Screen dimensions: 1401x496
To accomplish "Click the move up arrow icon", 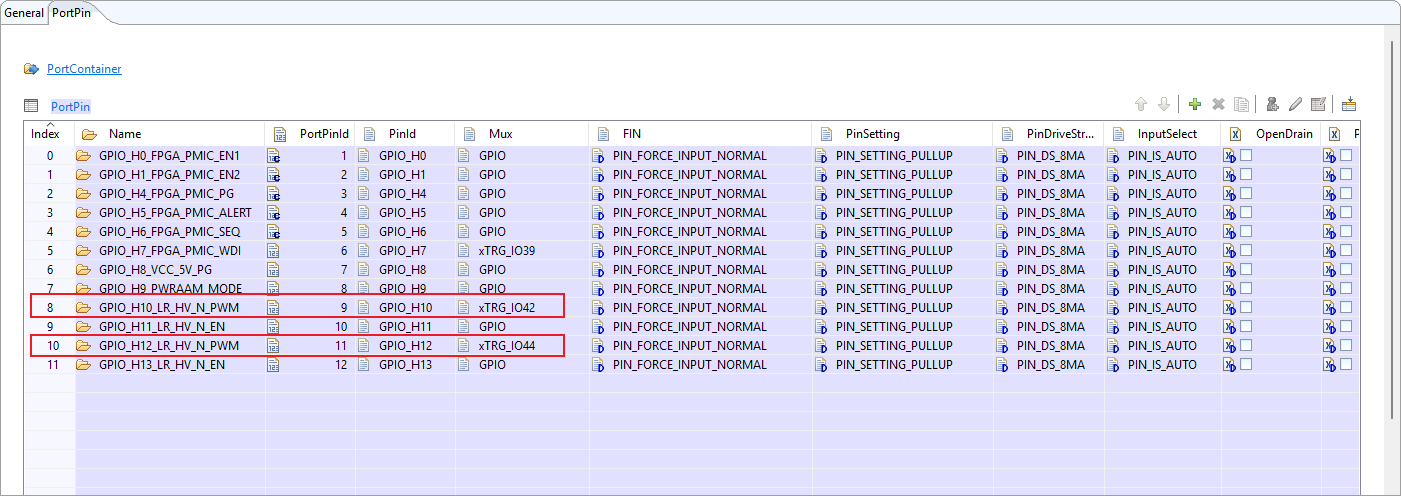I will pyautogui.click(x=1140, y=104).
